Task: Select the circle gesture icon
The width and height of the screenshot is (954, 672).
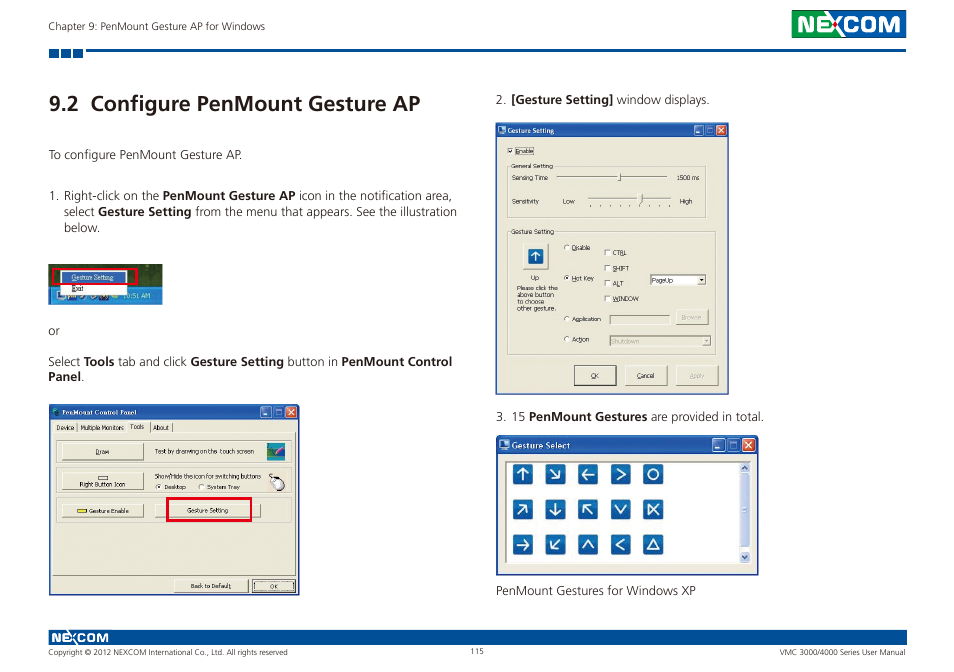Action: 653,474
